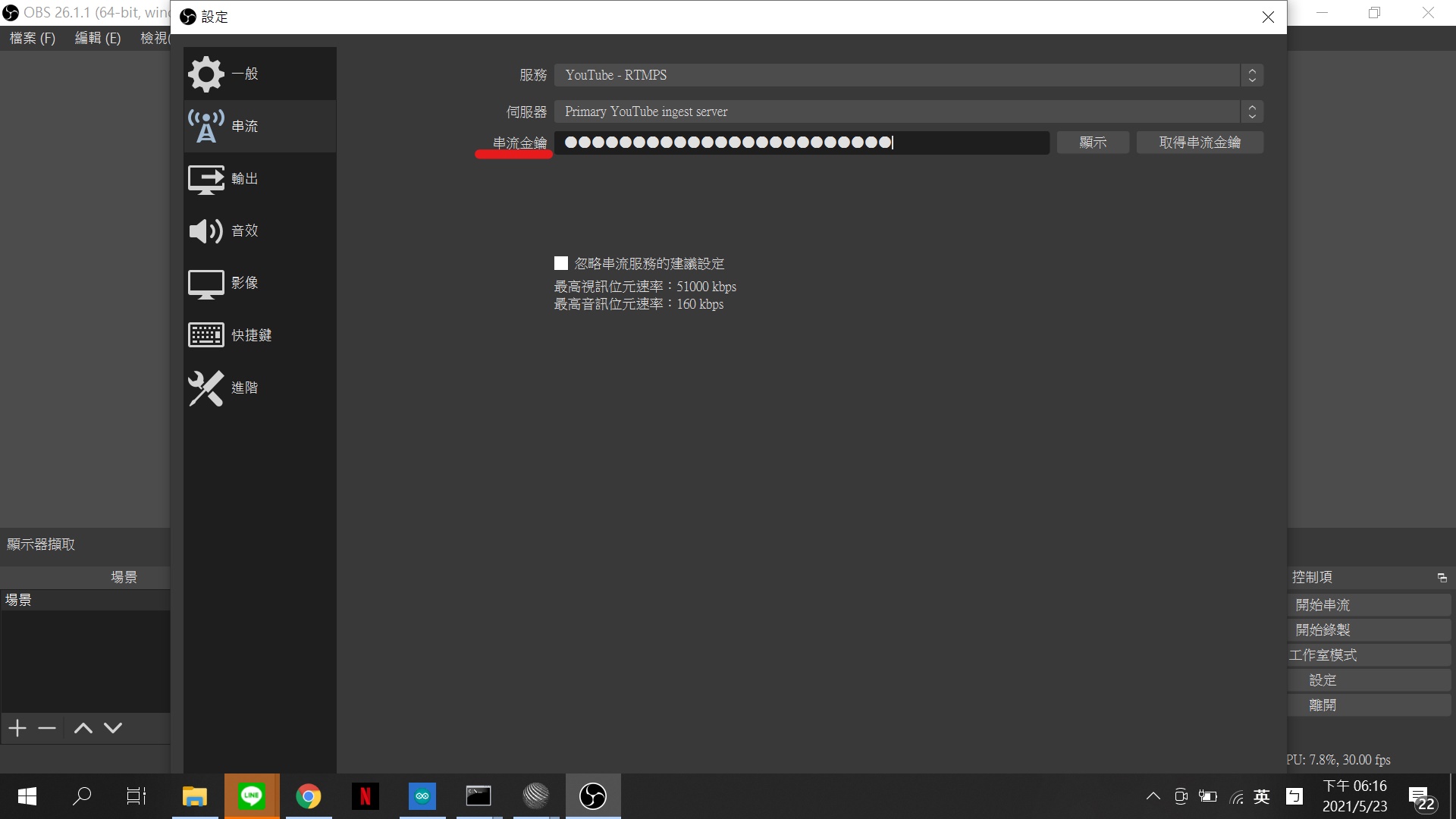1456x819 pixels.
Task: Move scene down with the down arrow
Action: 113,728
